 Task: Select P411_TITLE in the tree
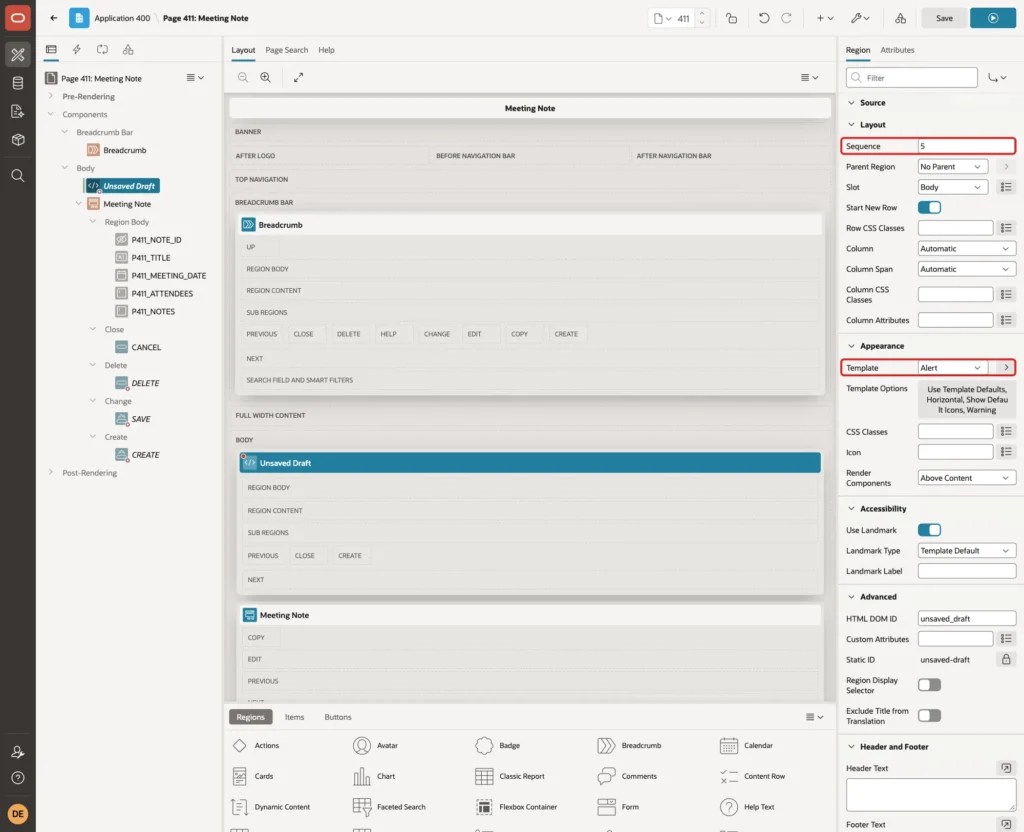pyautogui.click(x=151, y=257)
